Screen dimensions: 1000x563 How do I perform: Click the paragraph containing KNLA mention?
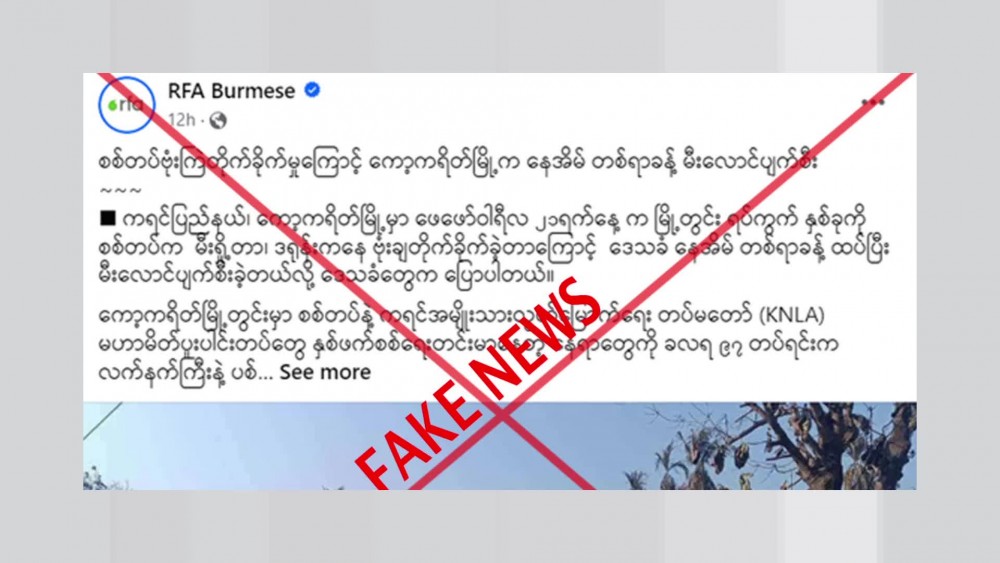click(x=468, y=345)
